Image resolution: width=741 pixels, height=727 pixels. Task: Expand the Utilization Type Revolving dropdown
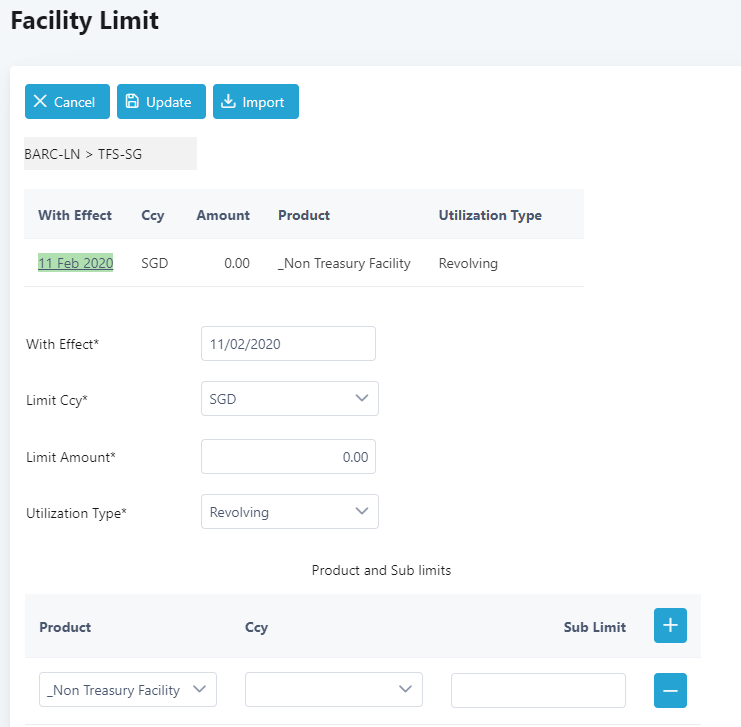click(290, 511)
